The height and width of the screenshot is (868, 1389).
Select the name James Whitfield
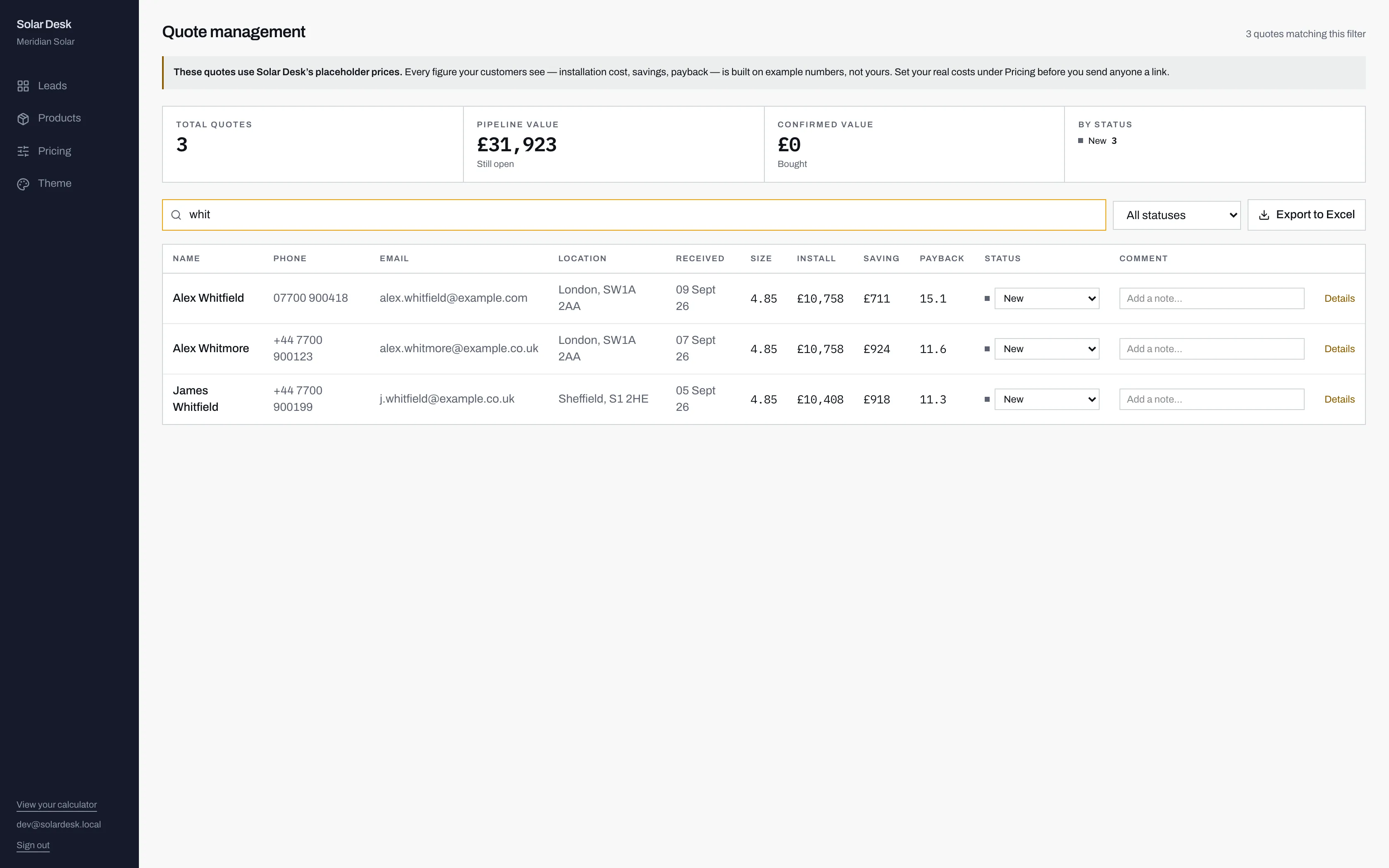pos(196,399)
